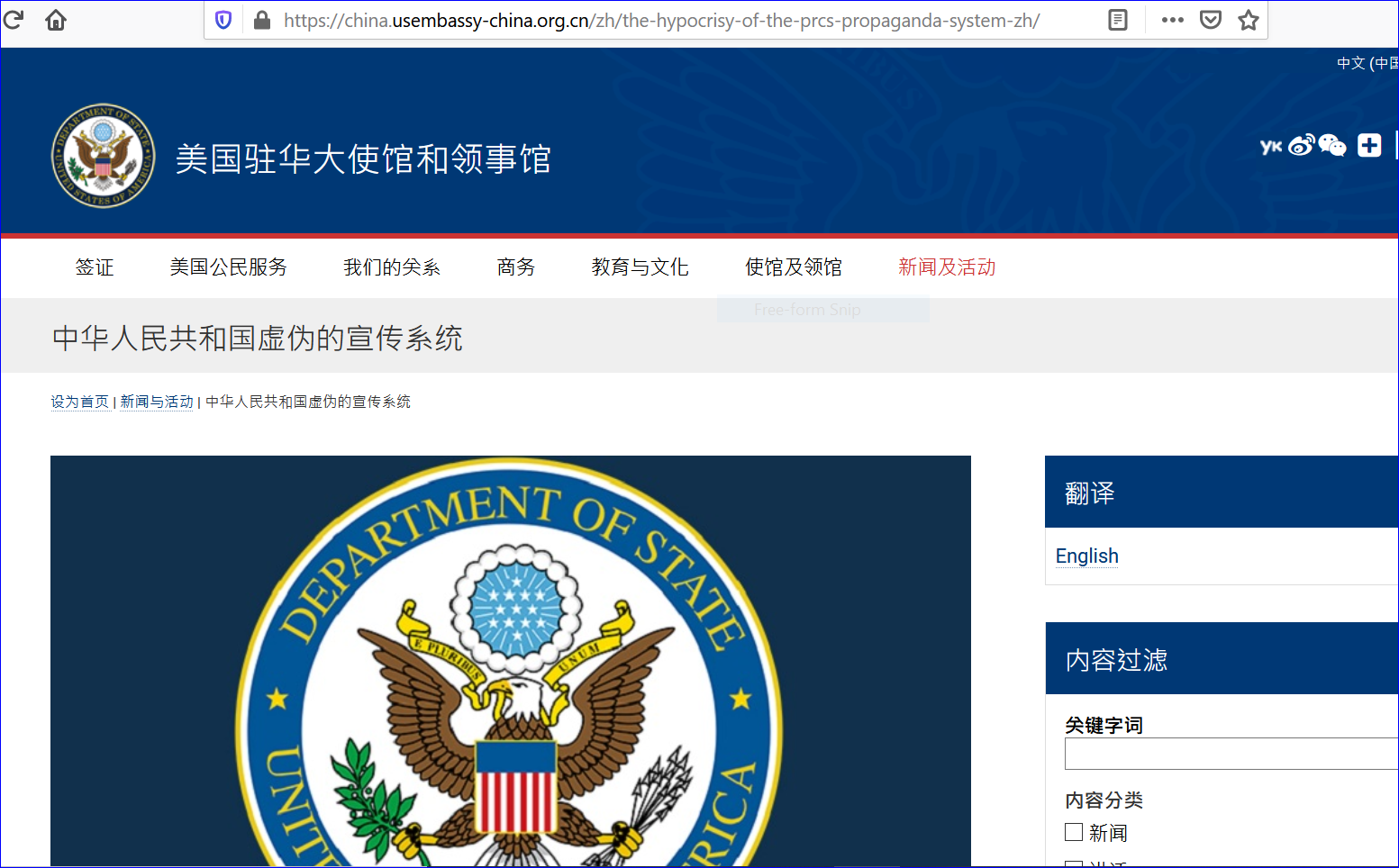Go to the browser home page
This screenshot has width=1399, height=868.
click(x=56, y=19)
